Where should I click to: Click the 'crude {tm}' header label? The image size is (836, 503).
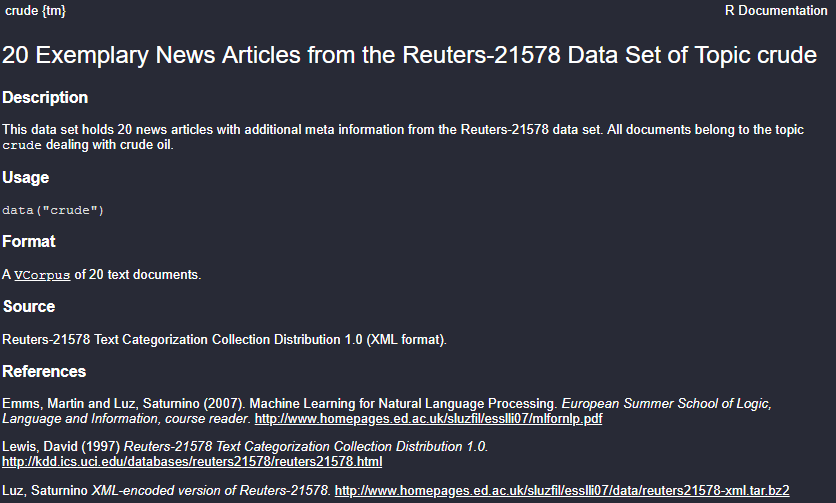click(35, 11)
